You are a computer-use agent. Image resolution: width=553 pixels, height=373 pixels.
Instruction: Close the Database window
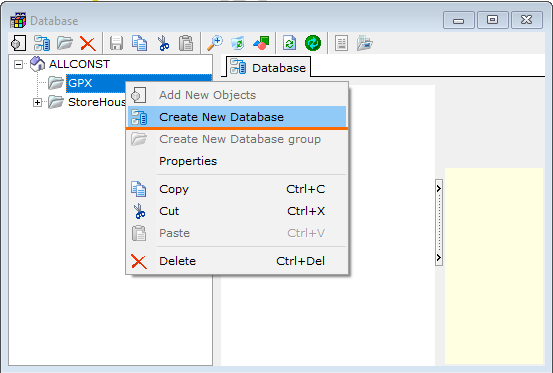pos(527,20)
